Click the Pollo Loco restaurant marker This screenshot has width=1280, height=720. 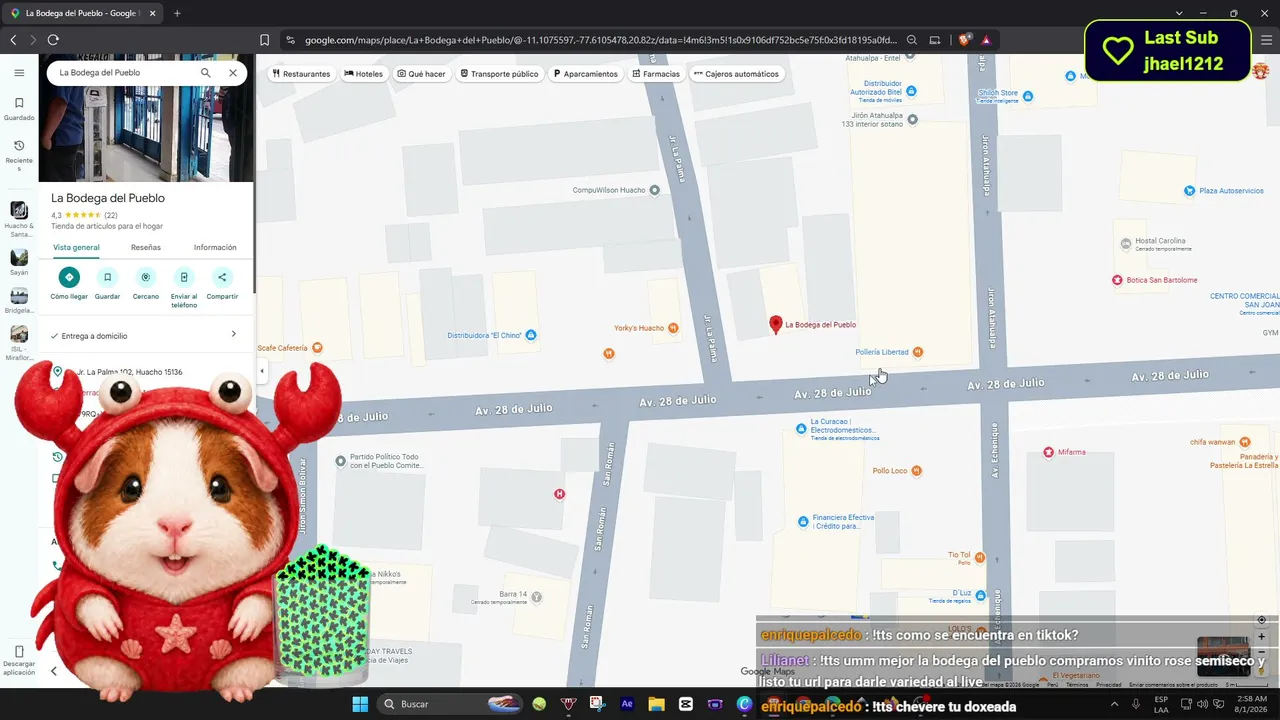(x=917, y=471)
